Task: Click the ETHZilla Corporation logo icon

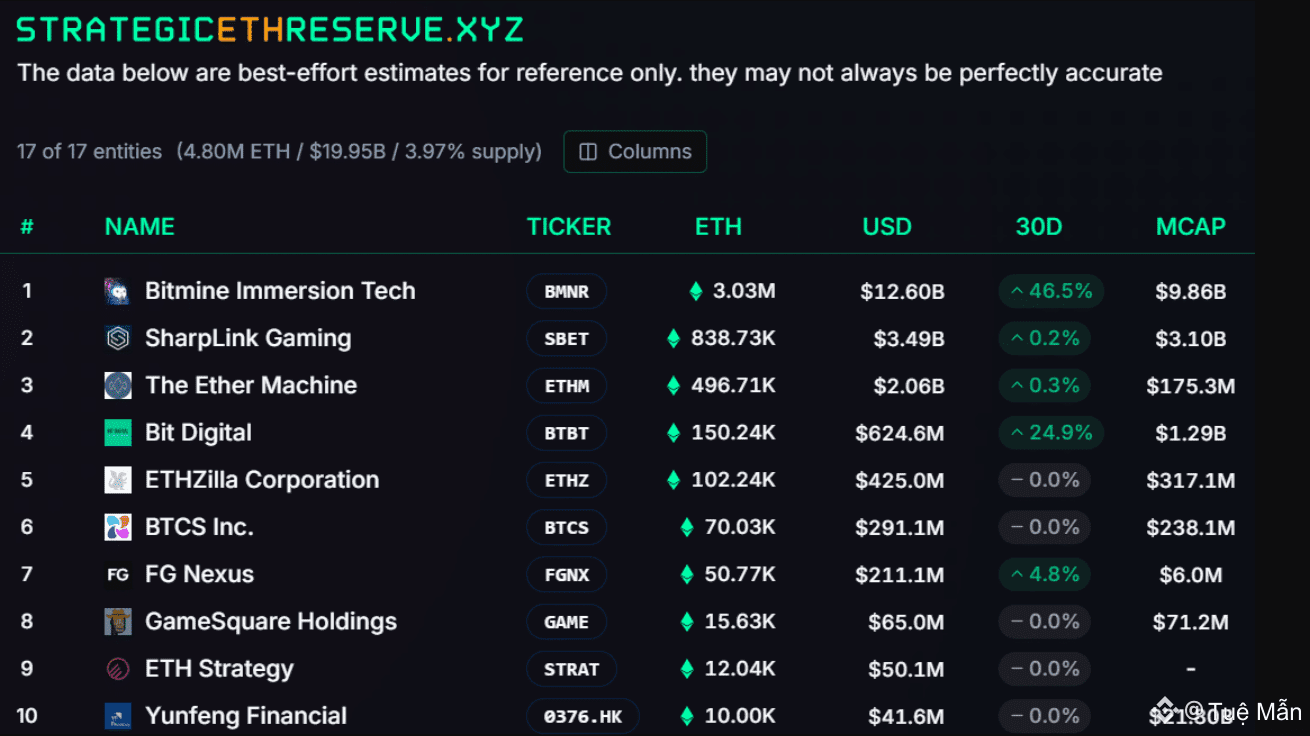Action: coord(118,480)
